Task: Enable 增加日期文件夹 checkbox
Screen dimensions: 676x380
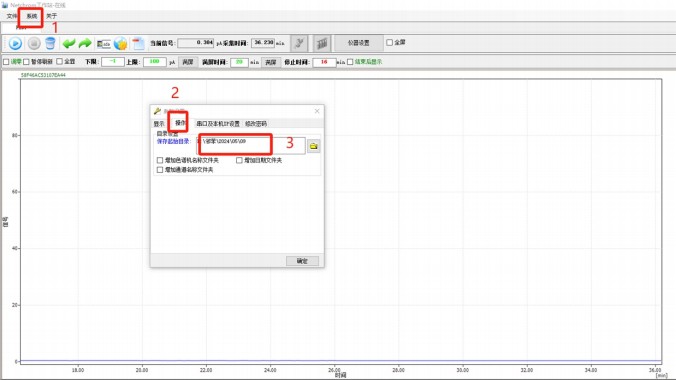Action: 239,160
